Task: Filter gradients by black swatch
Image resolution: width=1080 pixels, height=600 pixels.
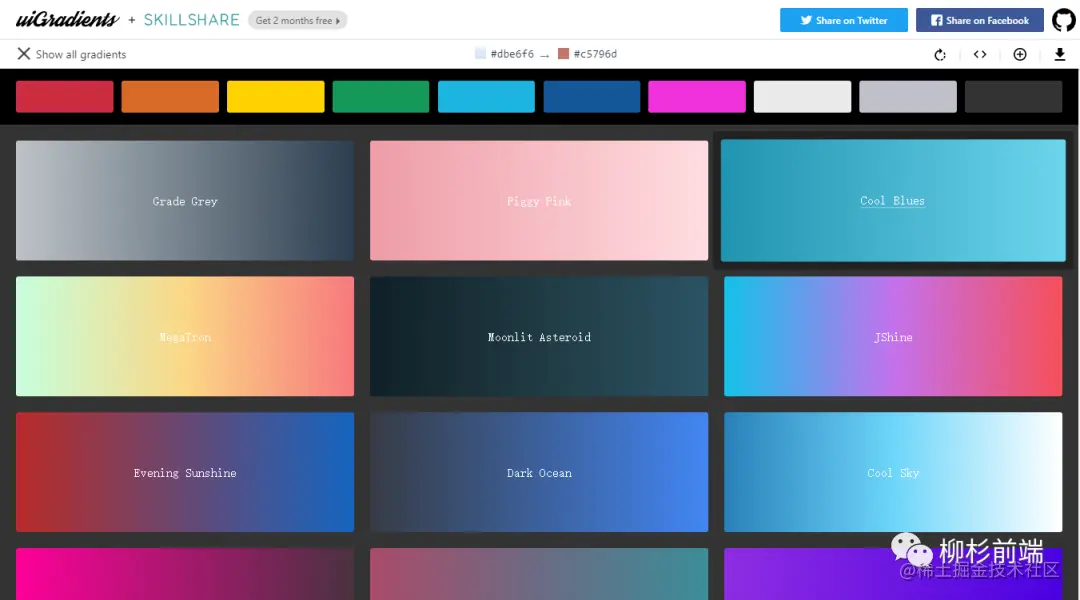Action: [x=1013, y=96]
